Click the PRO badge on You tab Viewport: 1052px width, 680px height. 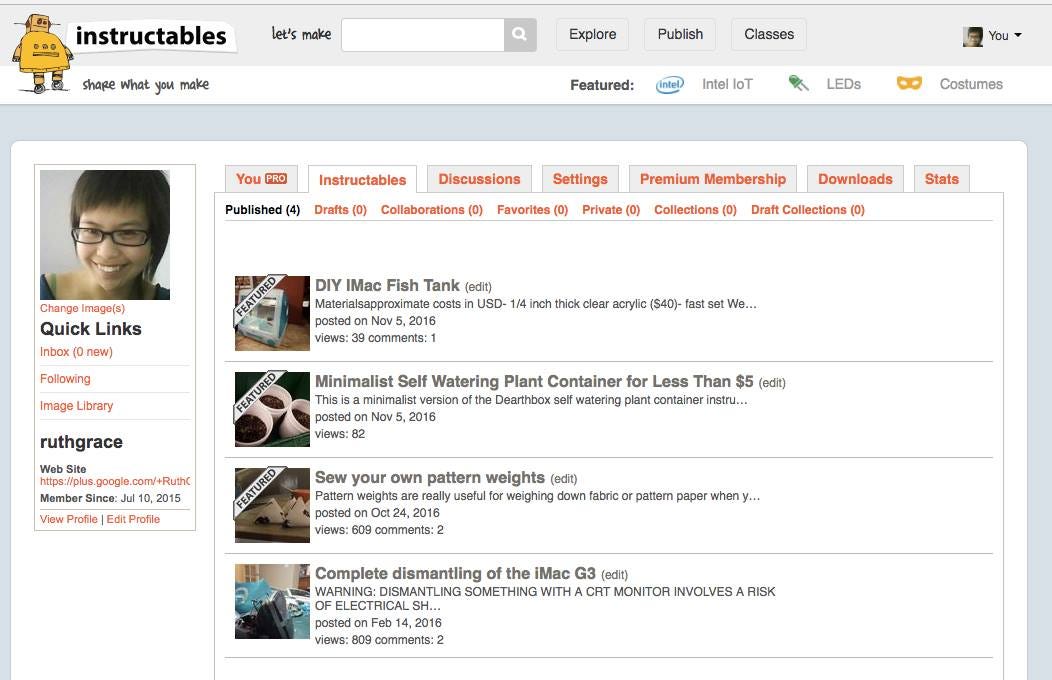[x=276, y=178]
